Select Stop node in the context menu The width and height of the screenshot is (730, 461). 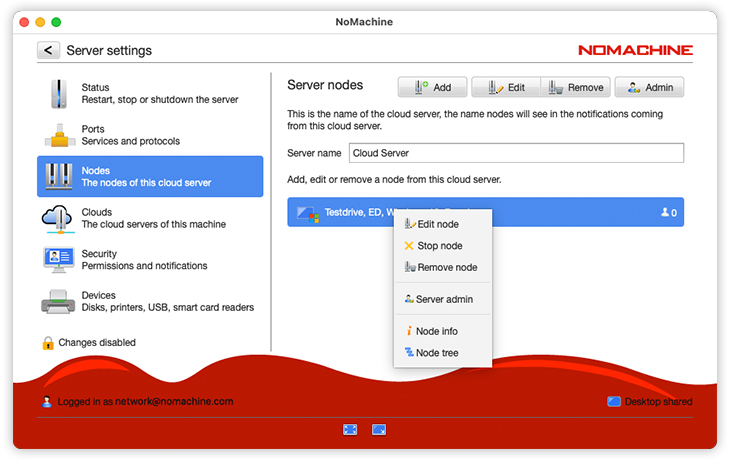tap(439, 246)
